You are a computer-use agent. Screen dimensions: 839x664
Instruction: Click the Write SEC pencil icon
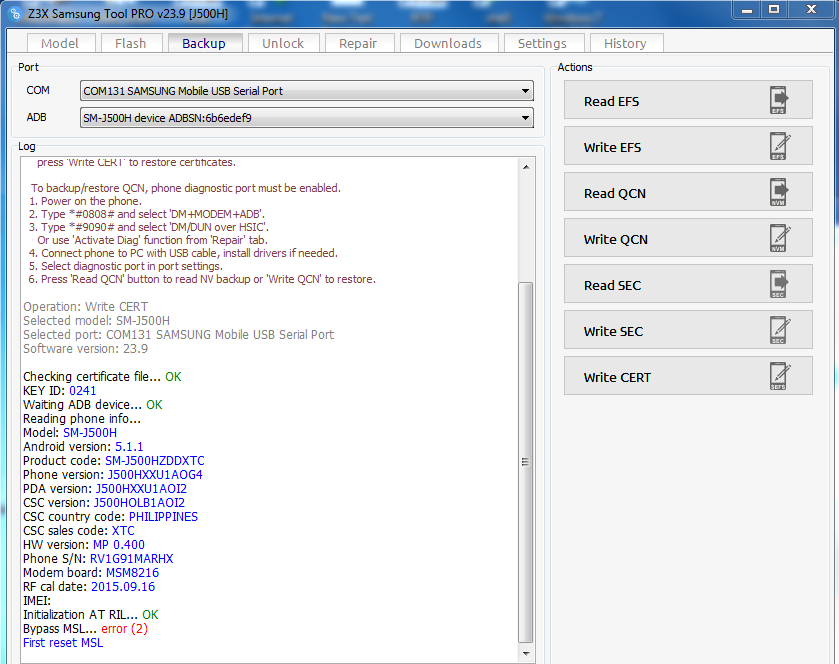click(x=780, y=330)
